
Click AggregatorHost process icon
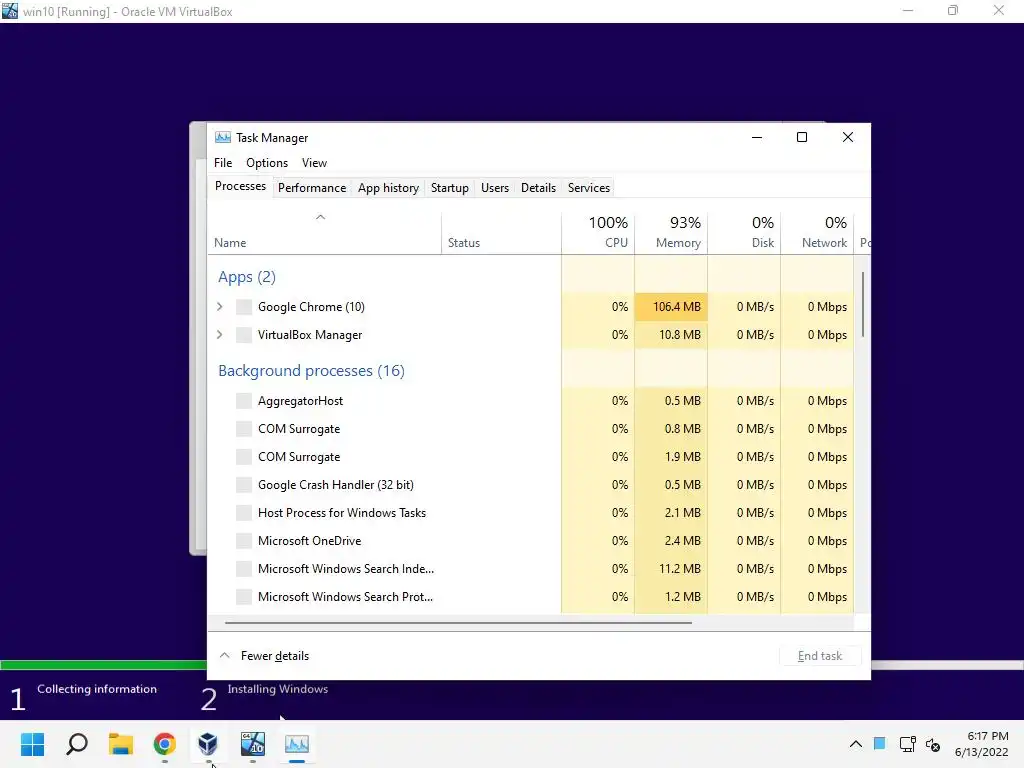click(x=244, y=401)
